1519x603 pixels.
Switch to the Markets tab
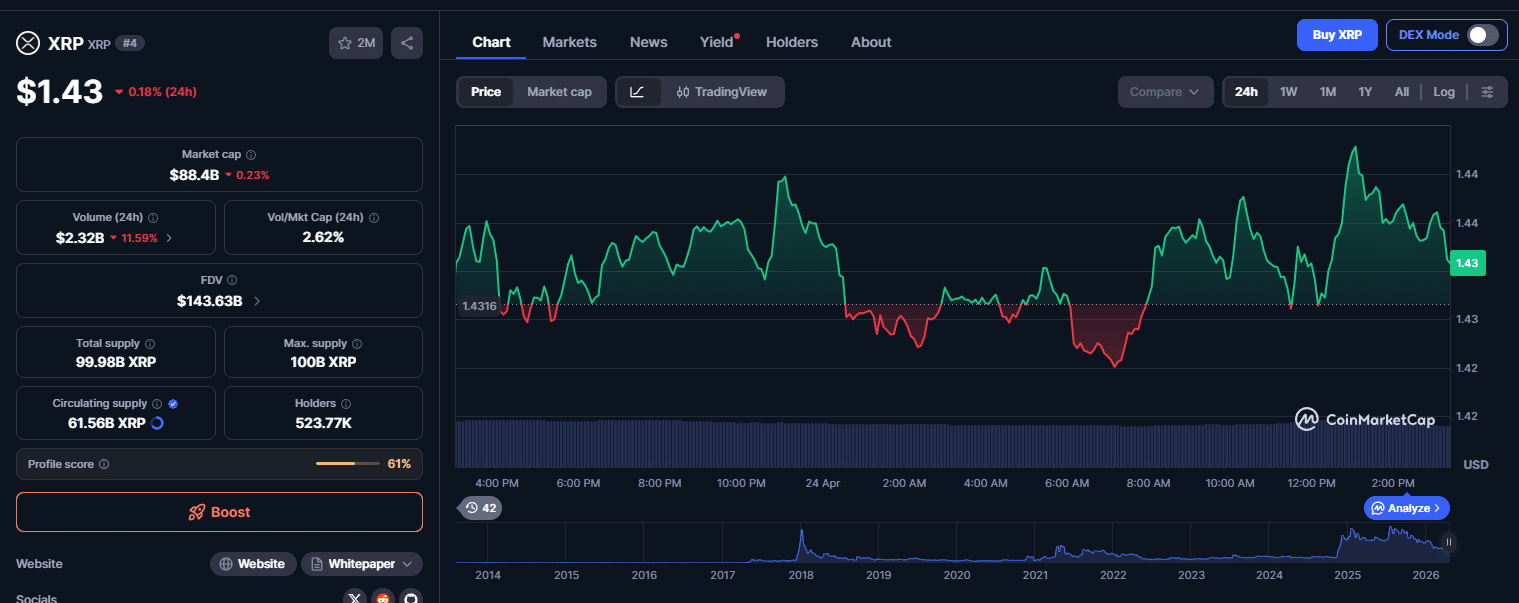[569, 42]
